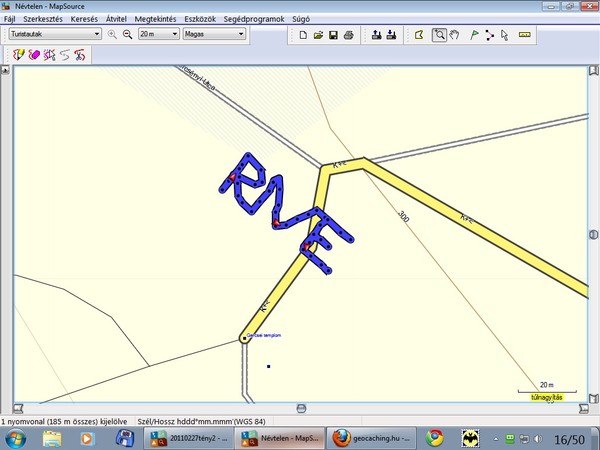Expand the Turistautak map product dropdown
This screenshot has width=600, height=450.
pyautogui.click(x=96, y=34)
